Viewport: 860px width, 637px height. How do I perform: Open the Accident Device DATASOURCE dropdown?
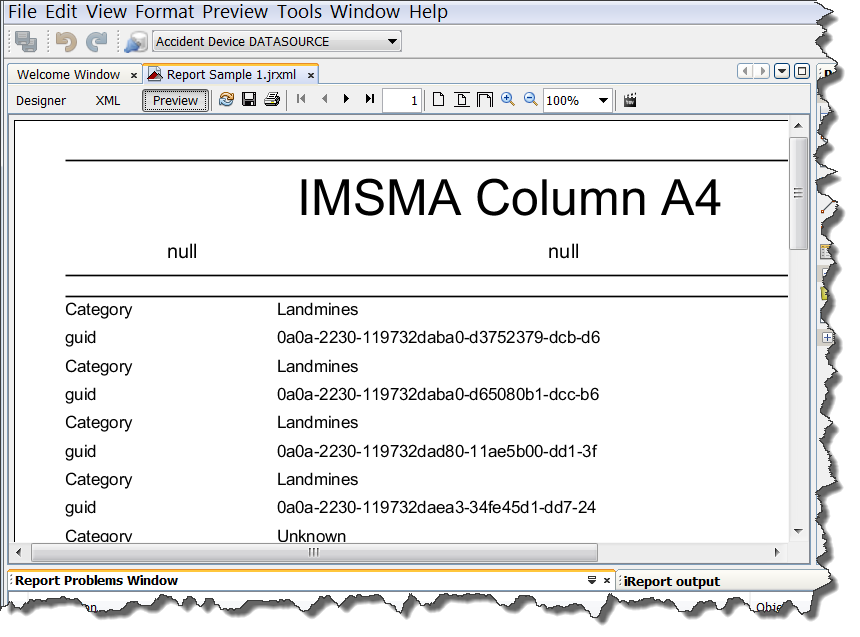(390, 41)
